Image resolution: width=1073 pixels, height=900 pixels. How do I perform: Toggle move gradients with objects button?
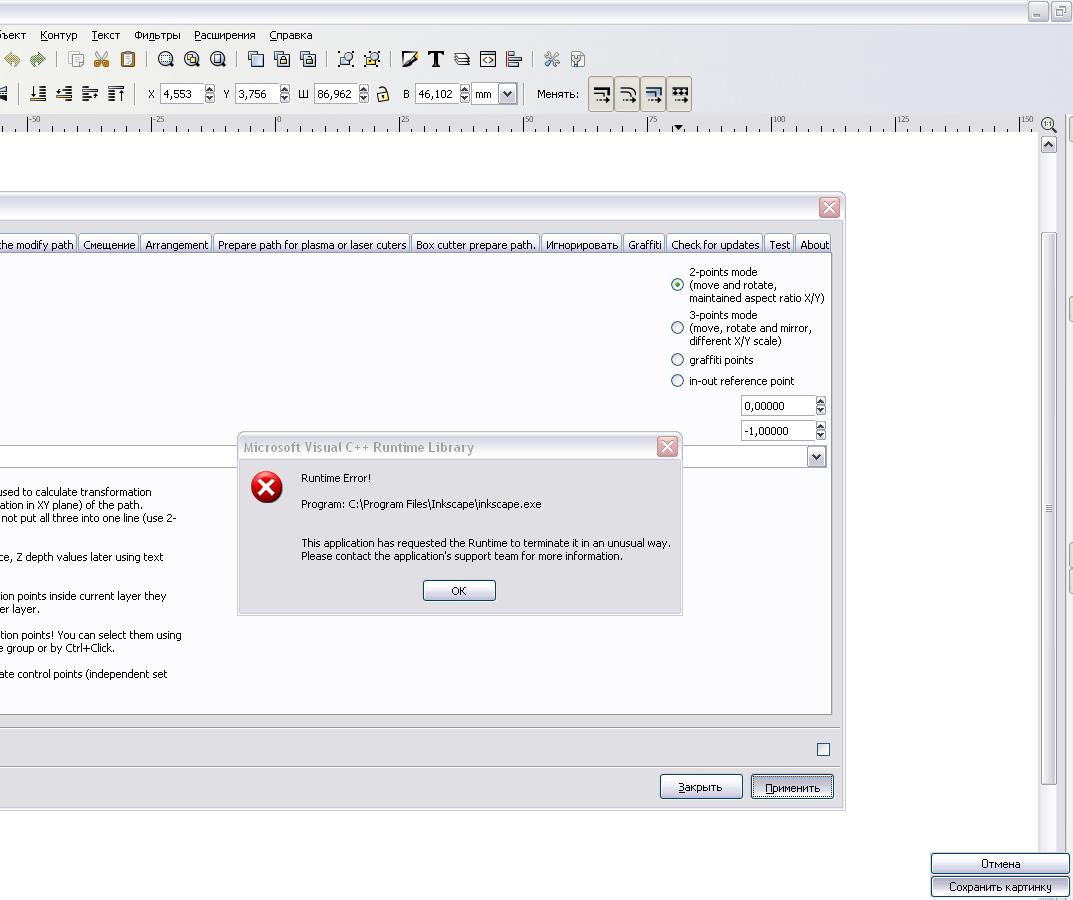654,94
